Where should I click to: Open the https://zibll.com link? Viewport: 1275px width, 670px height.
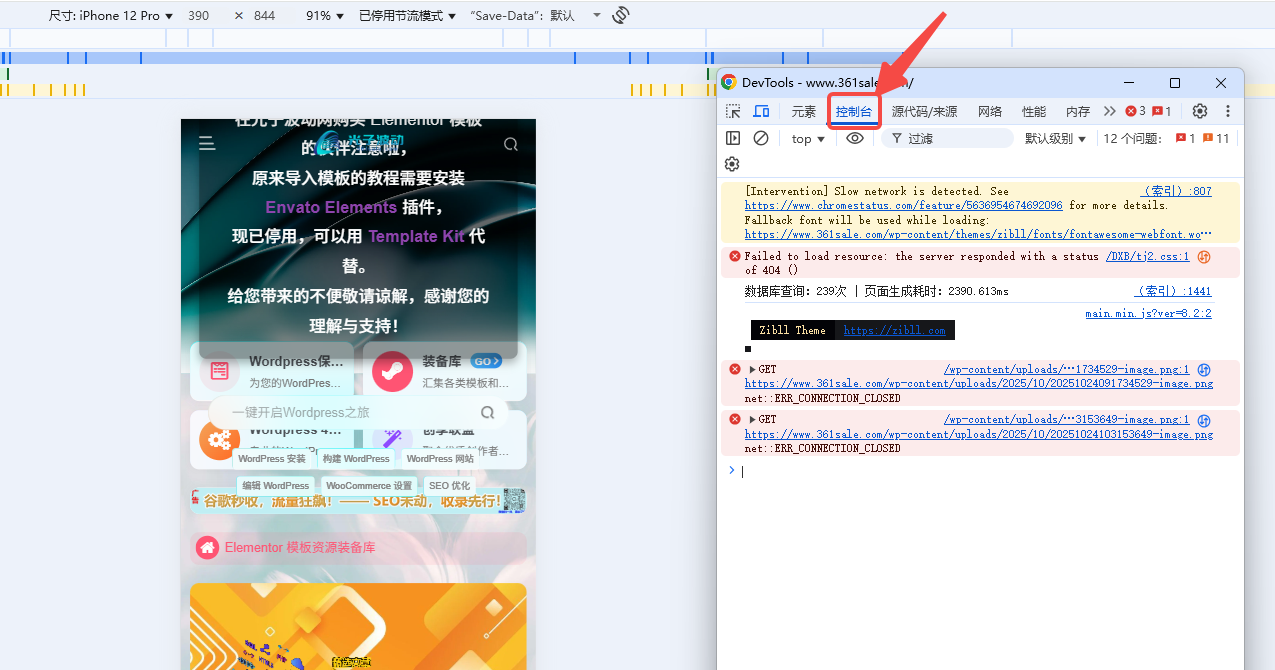[x=894, y=330]
